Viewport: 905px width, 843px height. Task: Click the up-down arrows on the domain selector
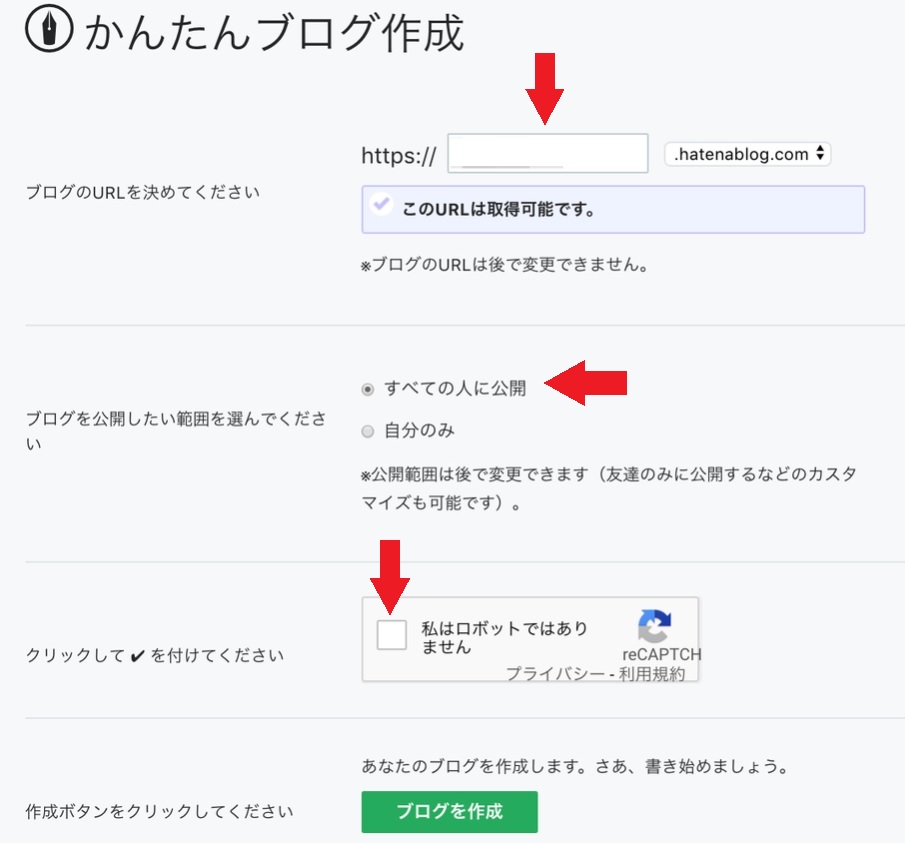[x=822, y=154]
